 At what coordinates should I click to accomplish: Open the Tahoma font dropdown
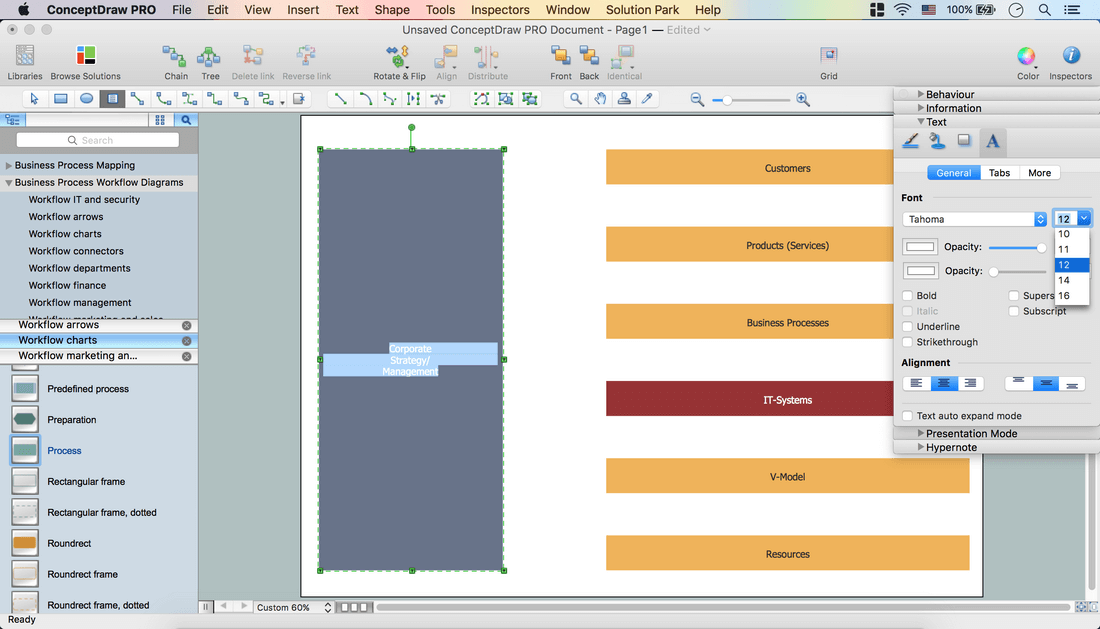[974, 219]
